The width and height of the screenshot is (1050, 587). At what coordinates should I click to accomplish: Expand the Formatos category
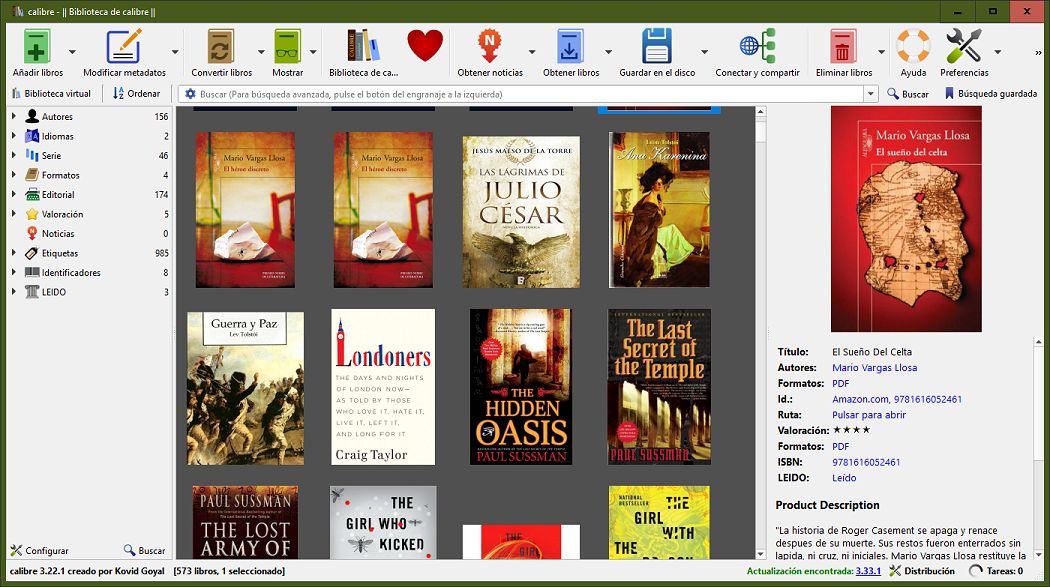tap(13, 175)
